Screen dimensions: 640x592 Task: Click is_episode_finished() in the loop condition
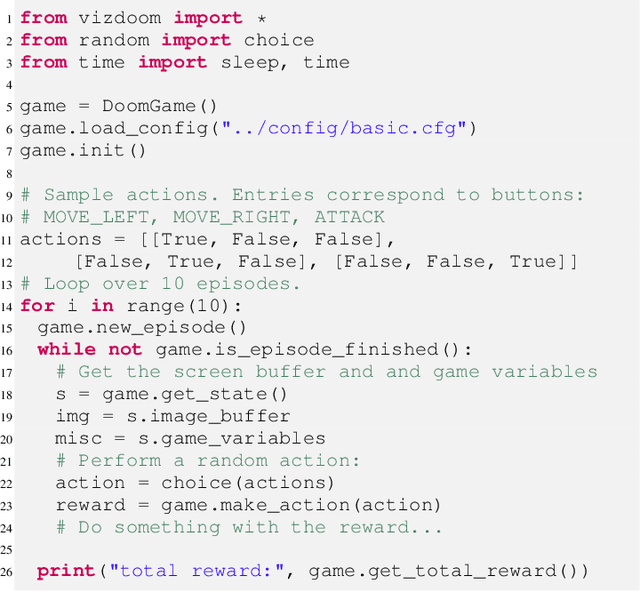pos(321,350)
